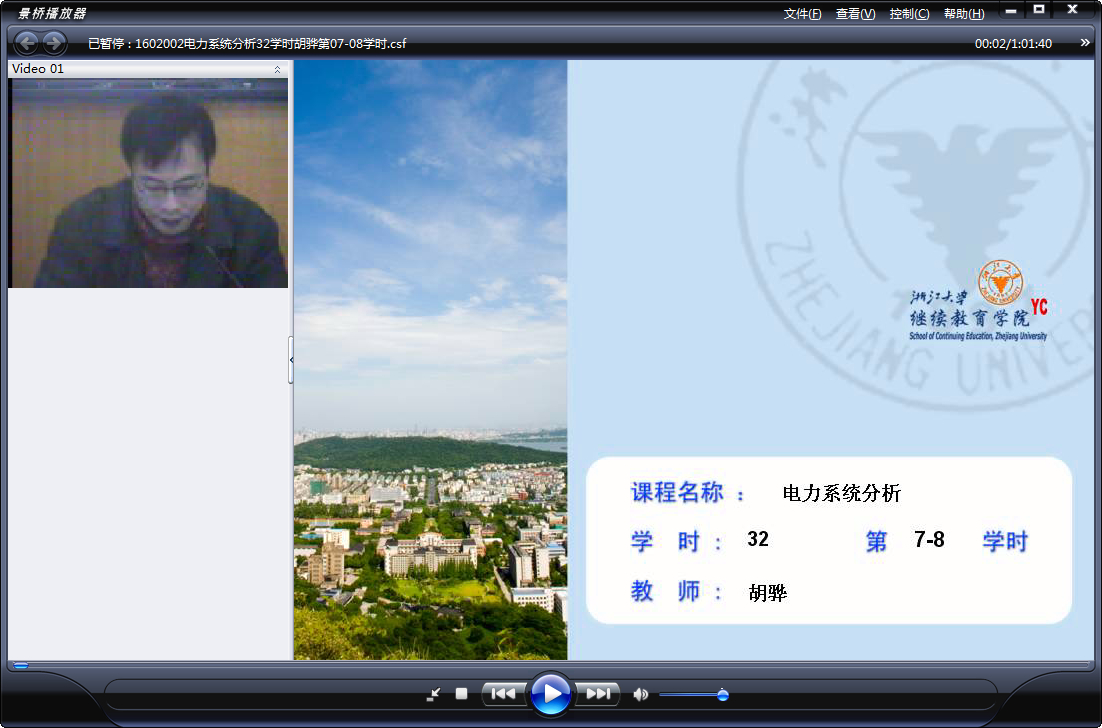This screenshot has width=1102, height=728.
Task: Click the Video 01 panel header
Action: tap(148, 69)
